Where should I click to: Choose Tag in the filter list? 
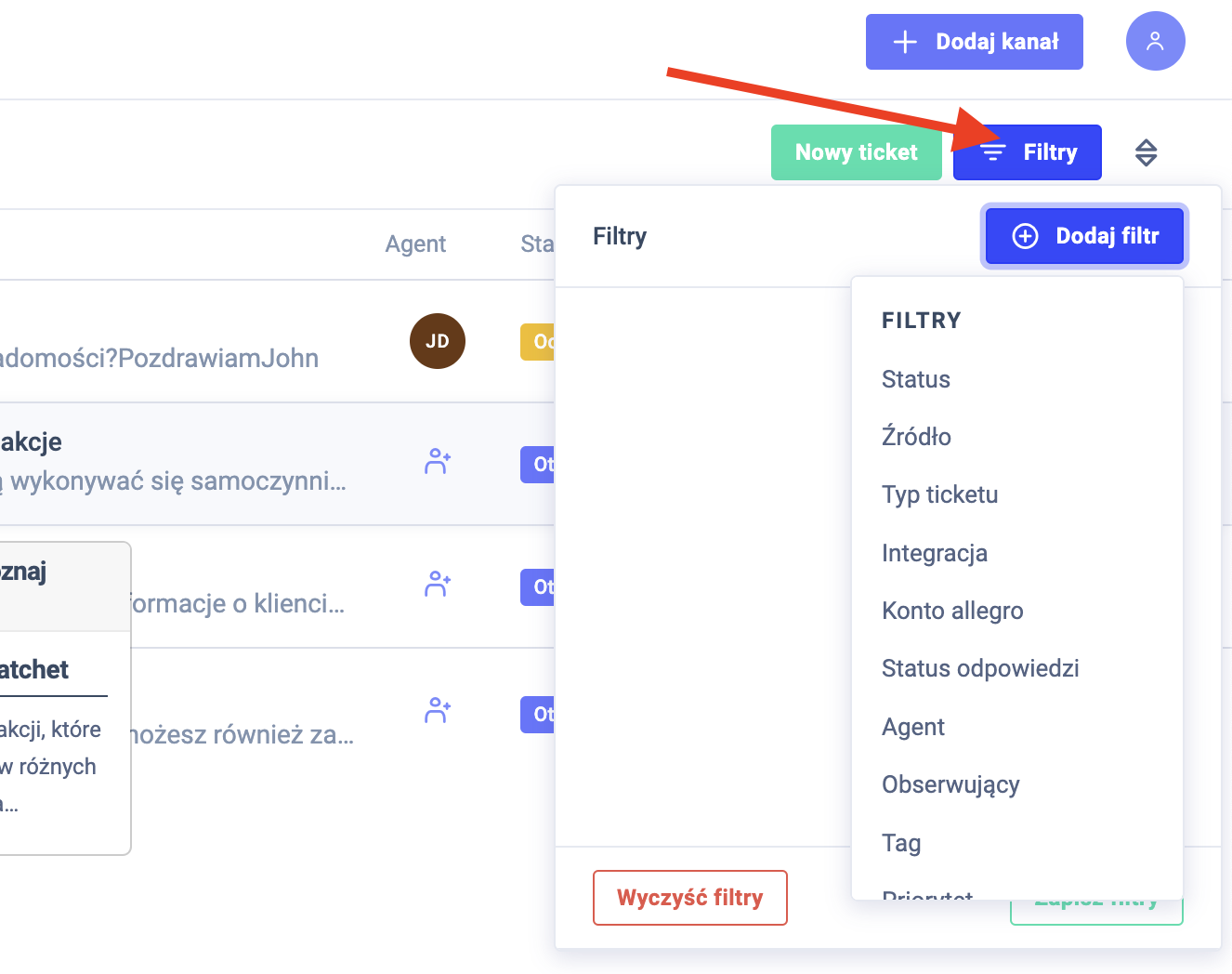click(900, 843)
